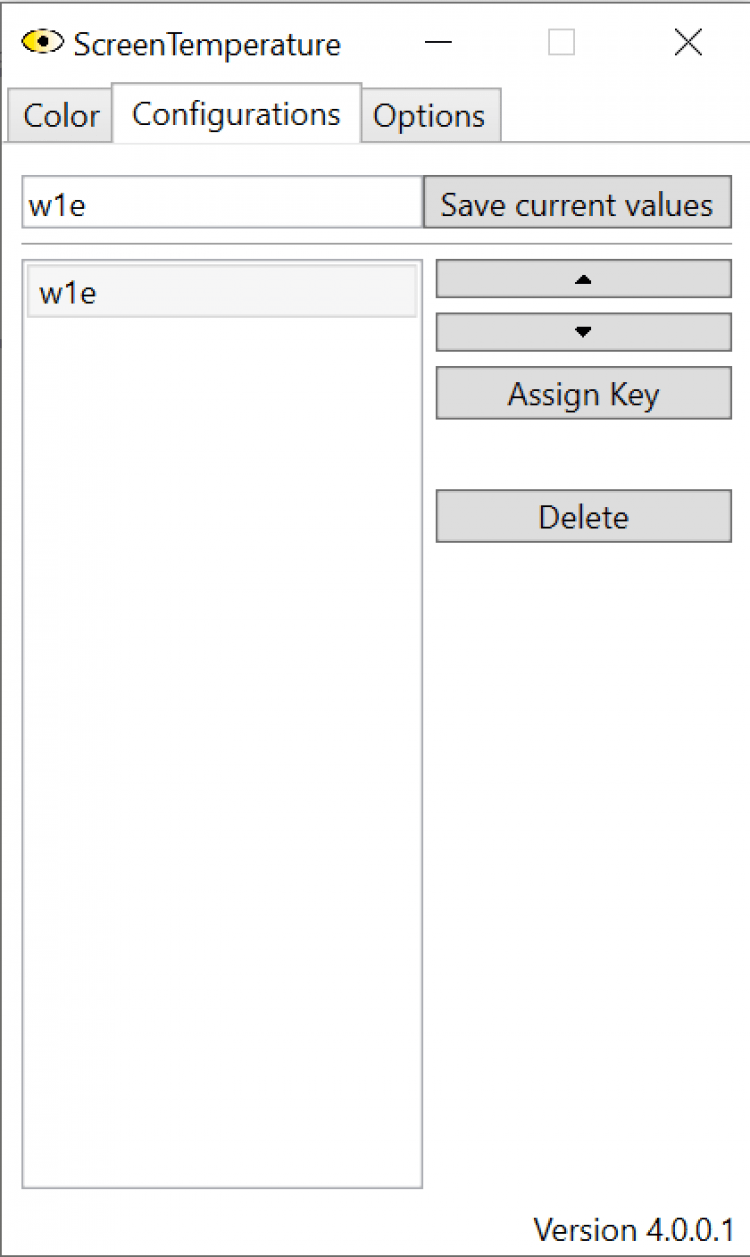Click empty space in the configurations list

point(221,750)
